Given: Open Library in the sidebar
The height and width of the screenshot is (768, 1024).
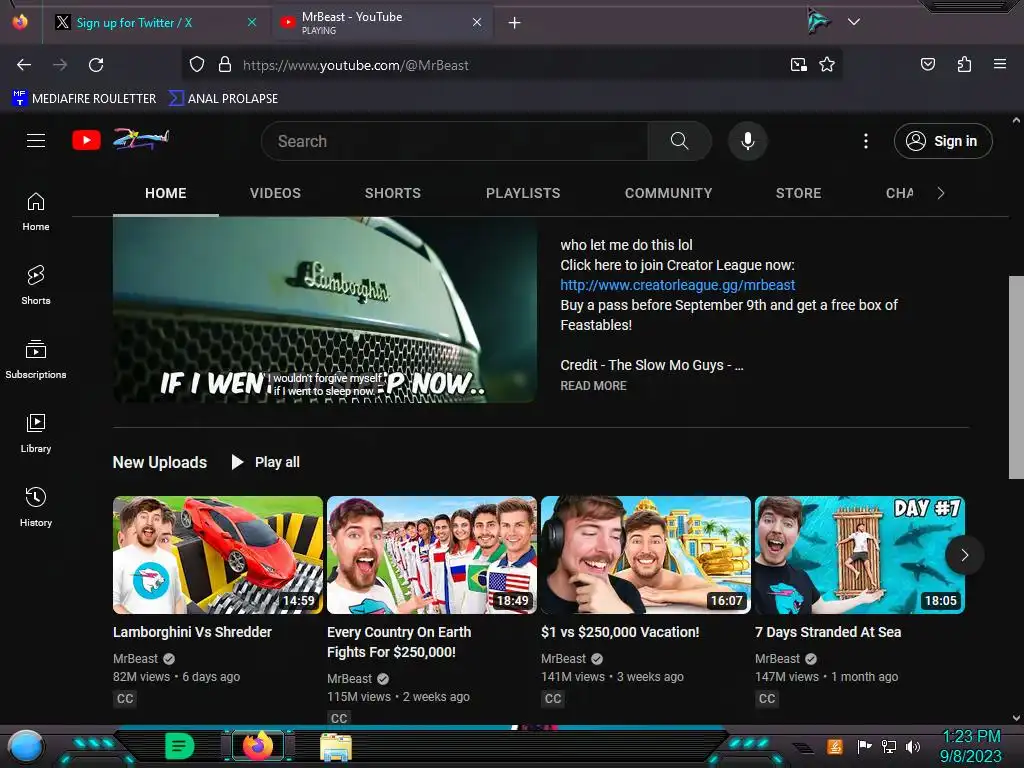Looking at the screenshot, I should pyautogui.click(x=36, y=433).
